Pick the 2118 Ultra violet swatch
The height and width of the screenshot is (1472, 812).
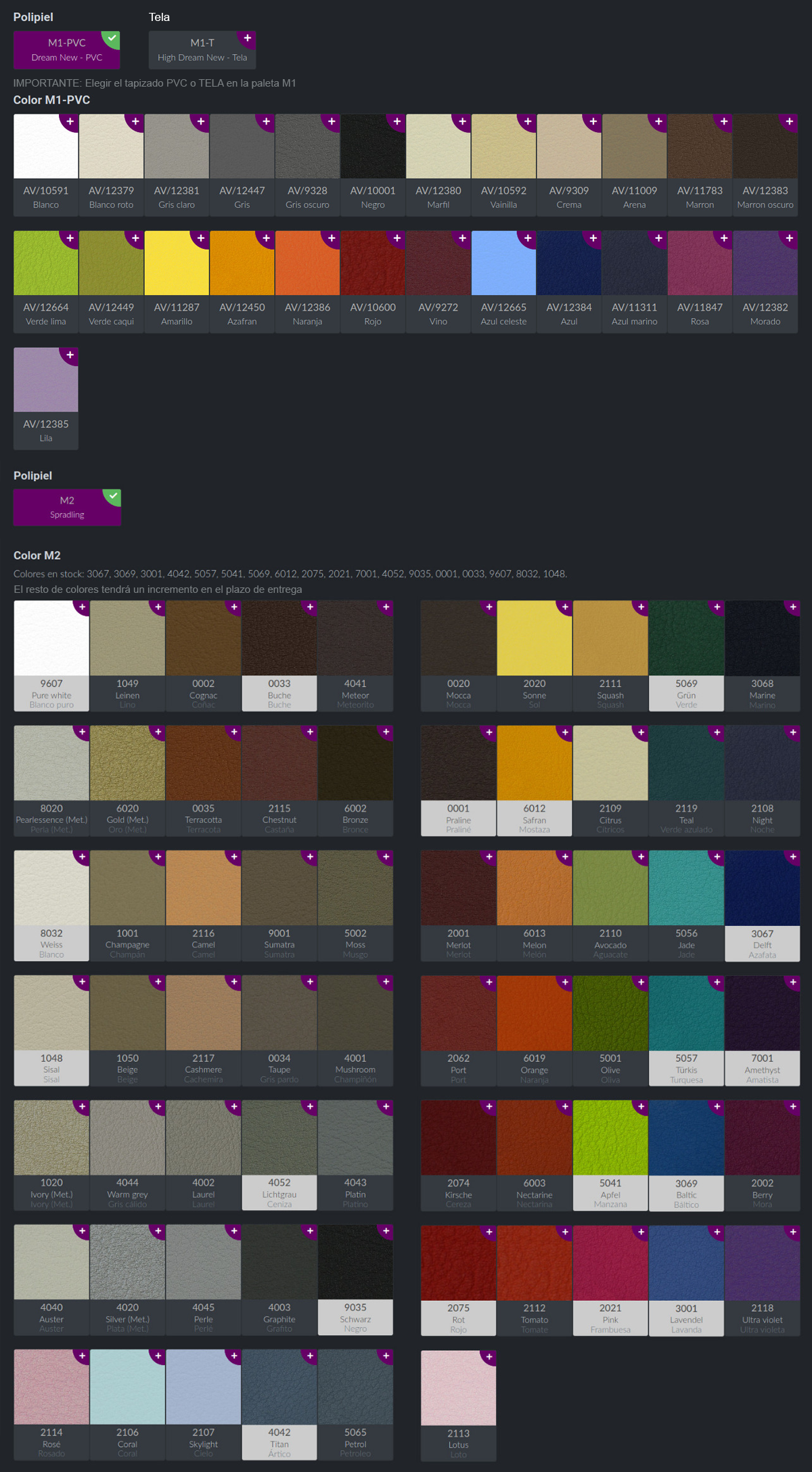pyautogui.click(x=762, y=1263)
